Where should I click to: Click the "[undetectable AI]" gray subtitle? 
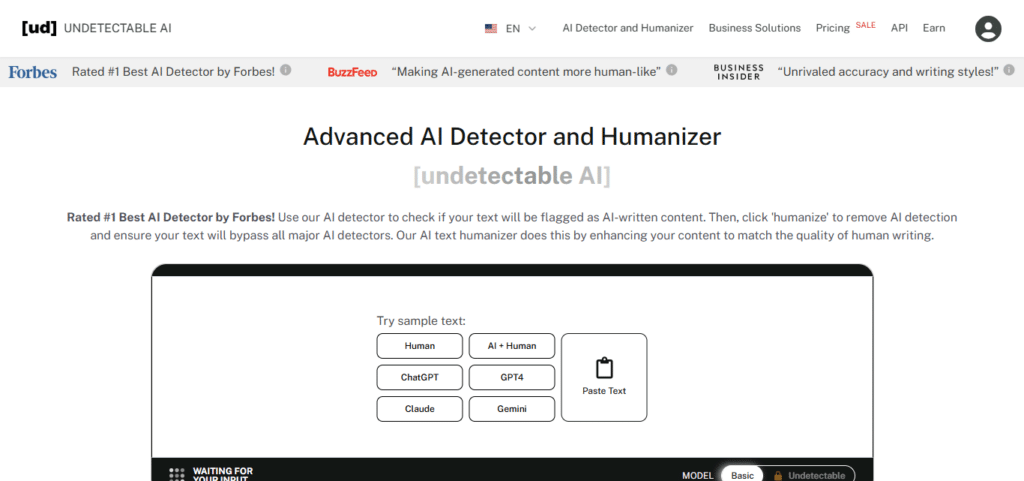(x=512, y=176)
